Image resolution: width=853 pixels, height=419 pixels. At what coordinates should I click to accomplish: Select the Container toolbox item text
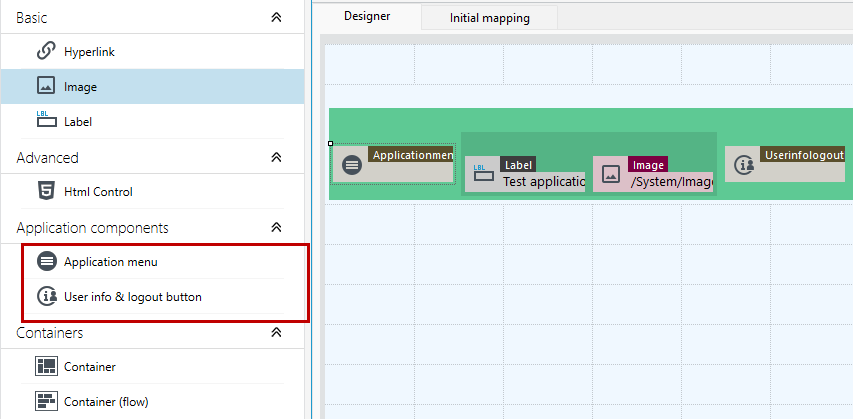(90, 367)
